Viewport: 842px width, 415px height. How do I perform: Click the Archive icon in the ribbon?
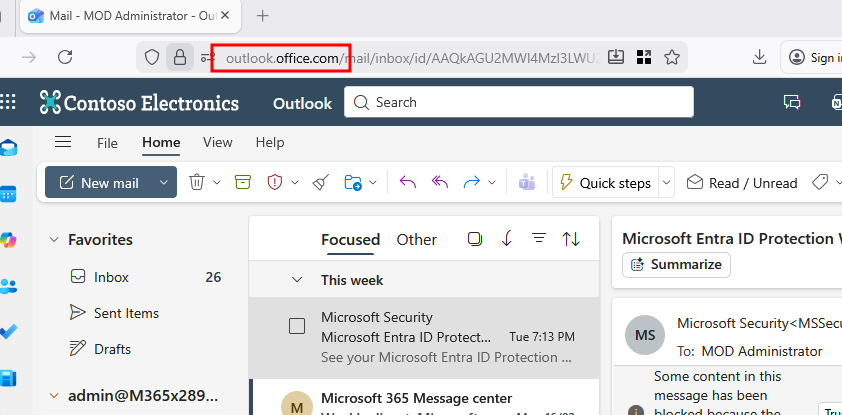tap(242, 182)
